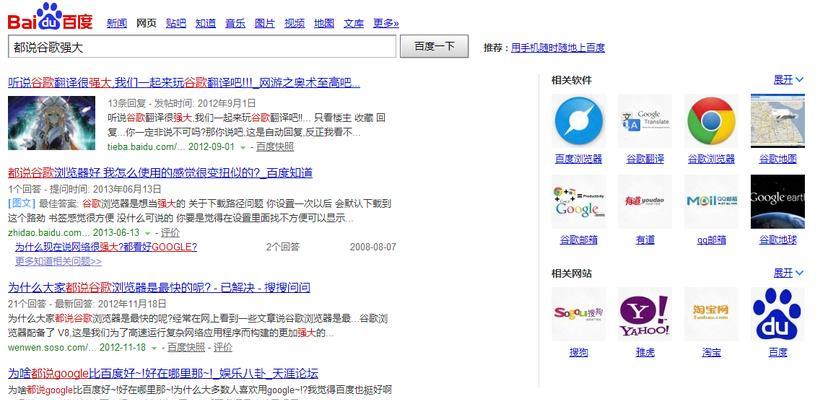Image resolution: width=828 pixels, height=400 pixels.
Task: Open the youdao software icon
Action: click(645, 202)
